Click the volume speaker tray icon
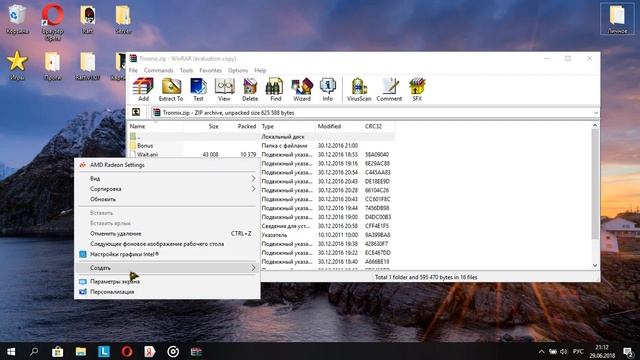Viewport: 640px width, 360px height. (564, 351)
